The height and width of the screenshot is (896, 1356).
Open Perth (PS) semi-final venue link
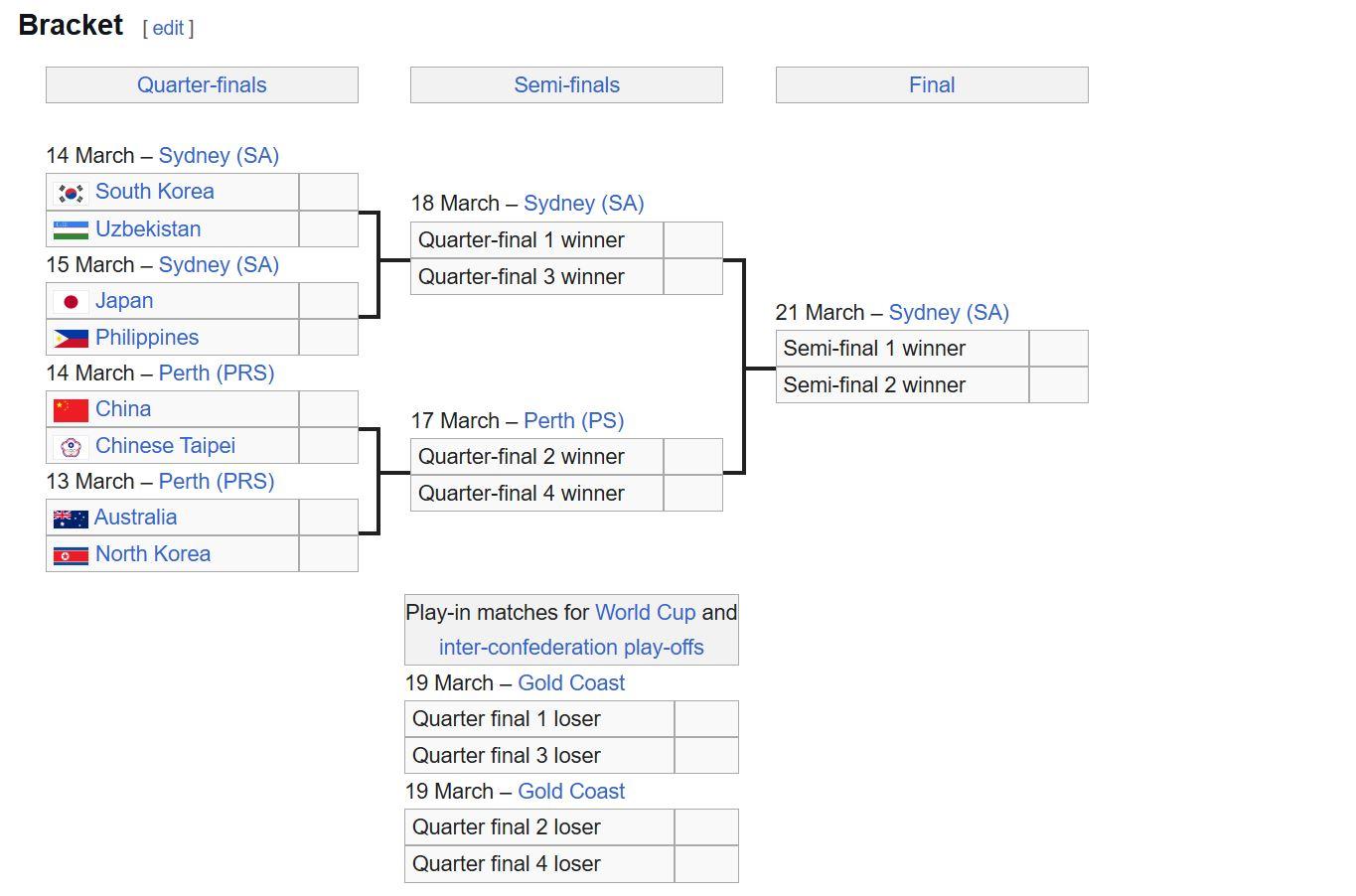573,420
